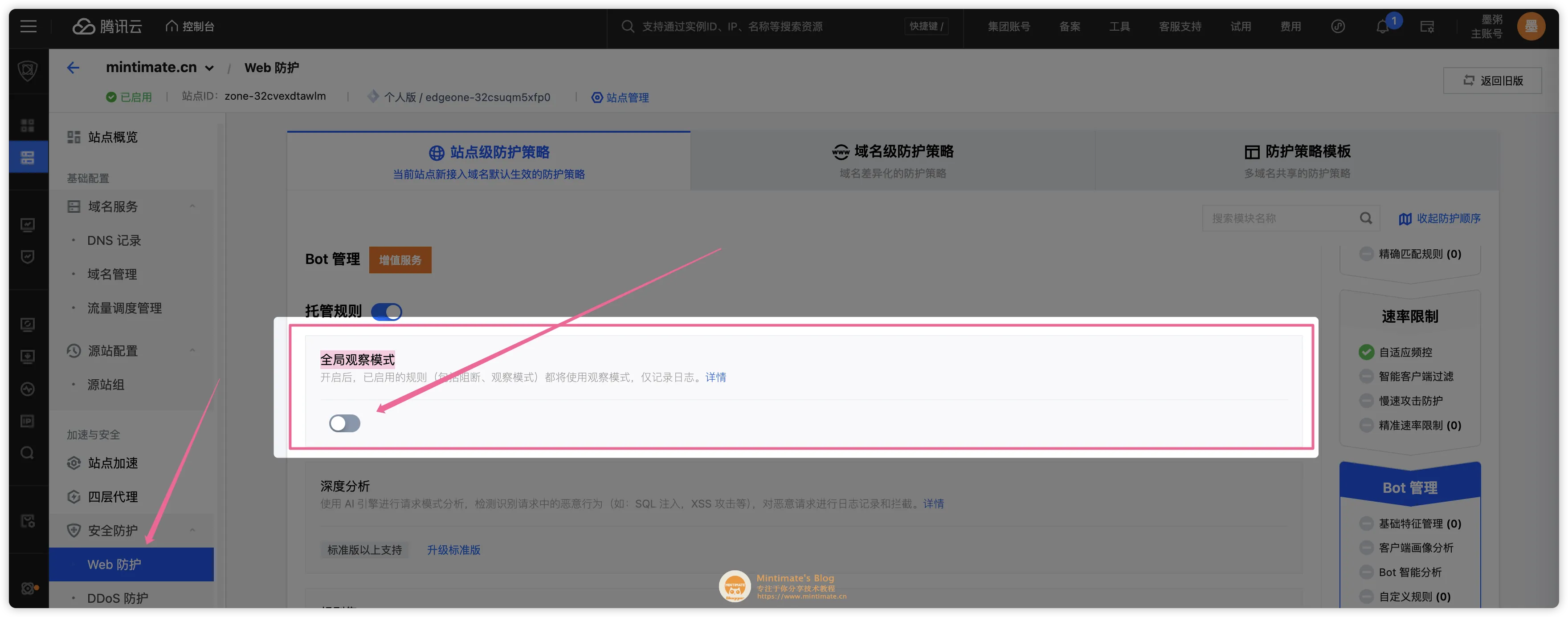Open the 工具 menu
Viewport: 1568px width, 617px height.
tap(1119, 26)
